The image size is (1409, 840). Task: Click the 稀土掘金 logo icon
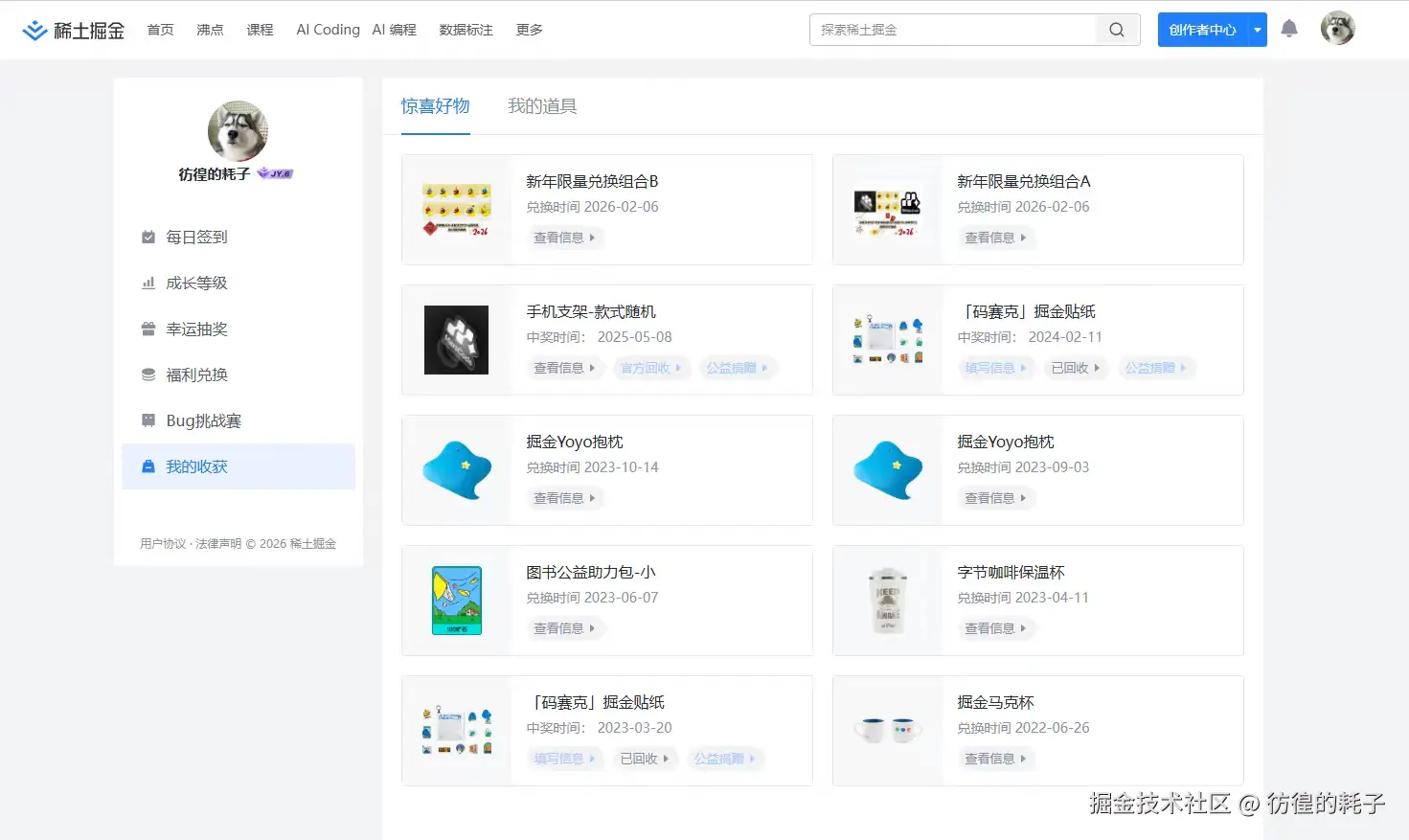click(x=34, y=29)
